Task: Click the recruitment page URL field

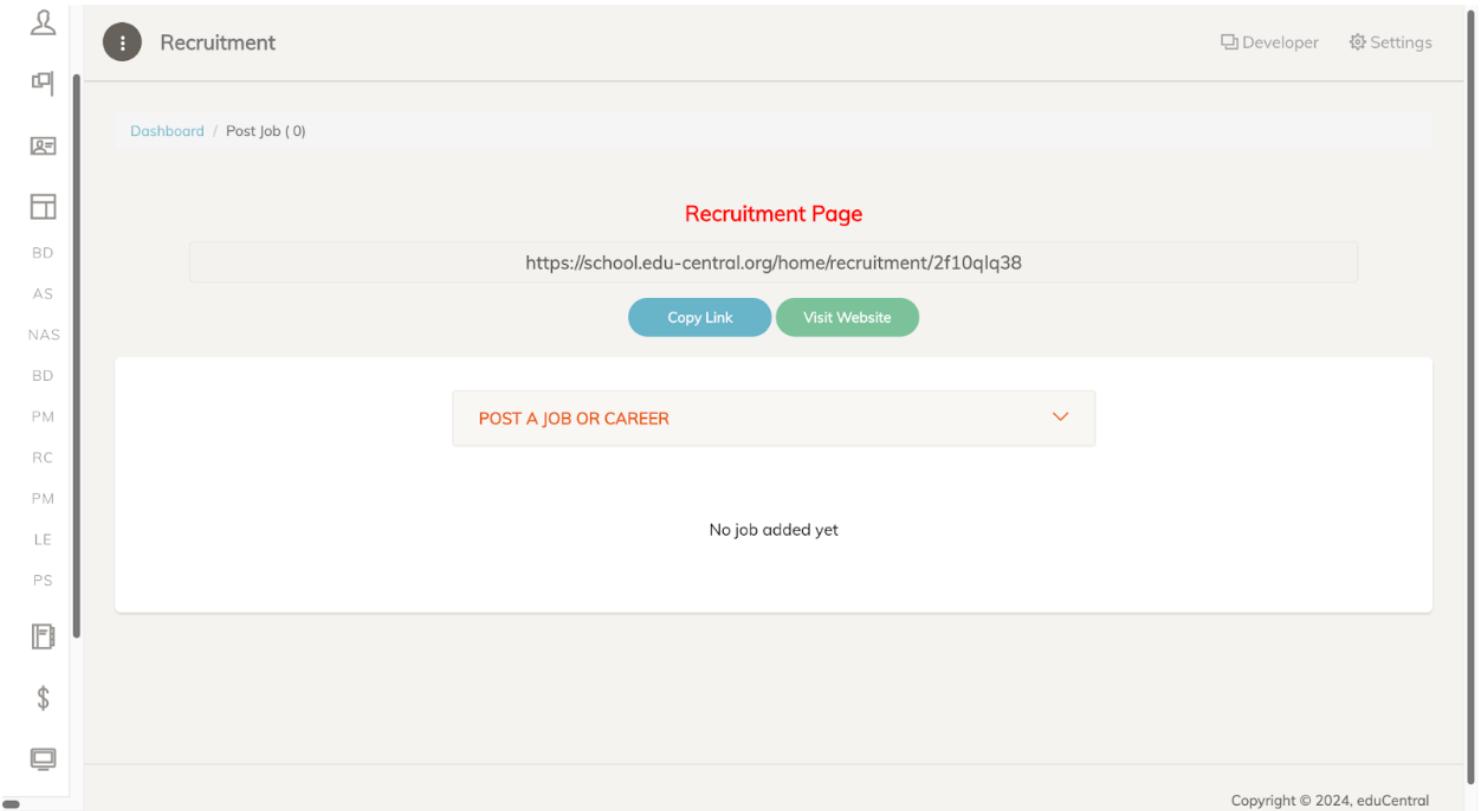Action: tap(773, 263)
